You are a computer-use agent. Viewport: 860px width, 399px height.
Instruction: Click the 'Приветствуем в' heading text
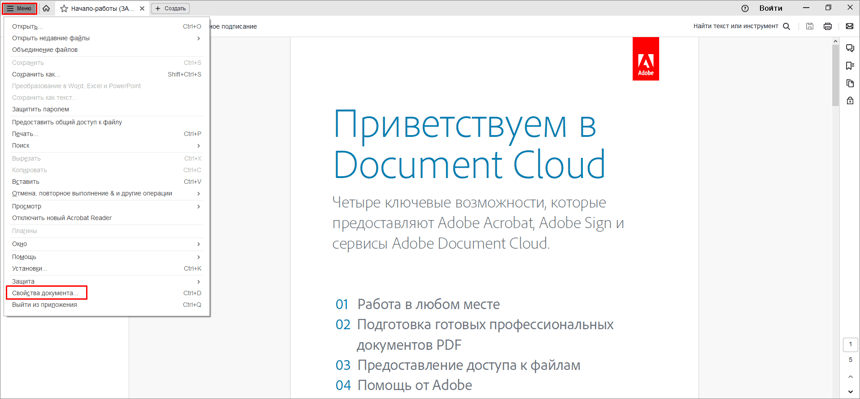click(x=465, y=126)
